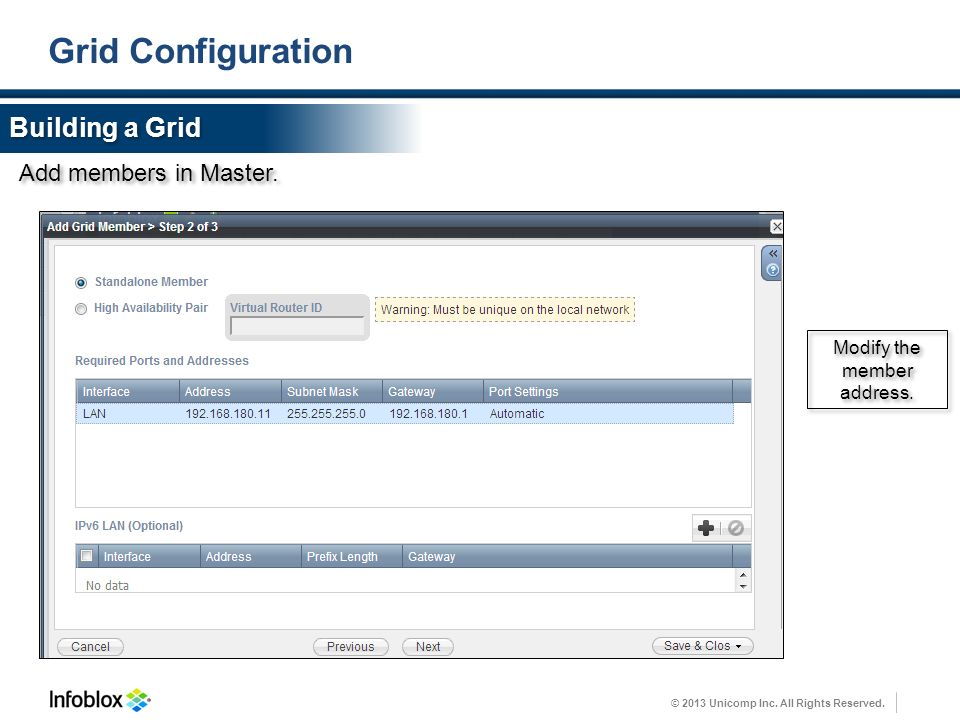Click the Address column header in ports table
This screenshot has height=720, width=960.
click(x=230, y=391)
